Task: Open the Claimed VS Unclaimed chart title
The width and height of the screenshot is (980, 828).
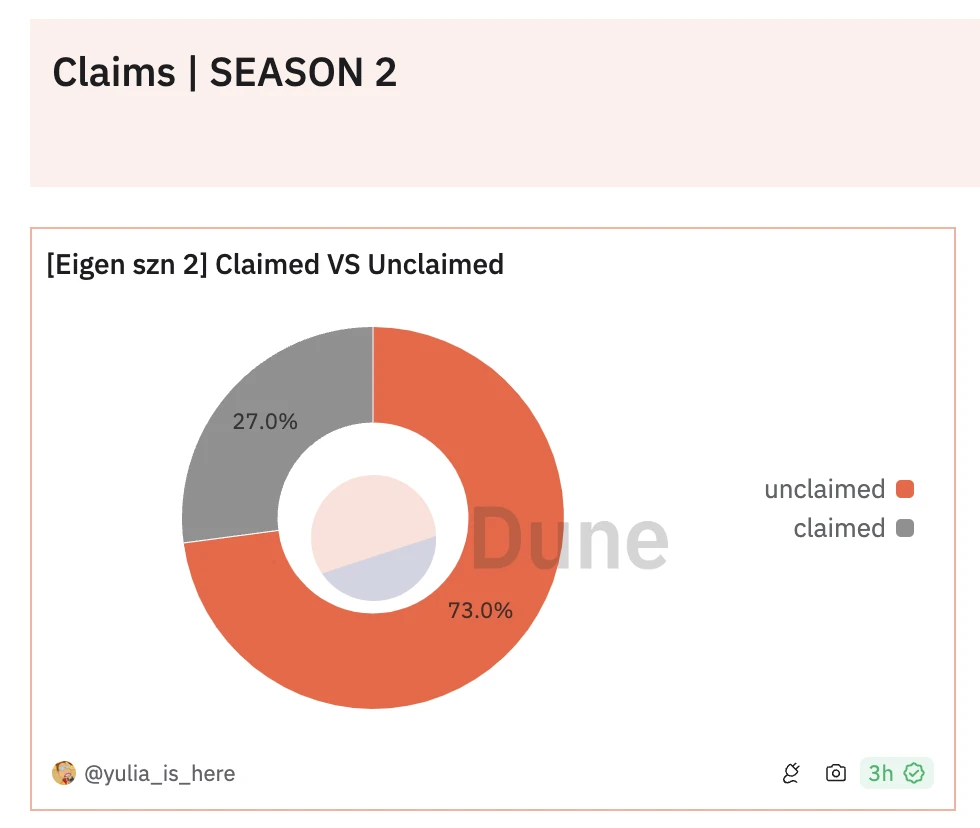Action: coord(275,265)
